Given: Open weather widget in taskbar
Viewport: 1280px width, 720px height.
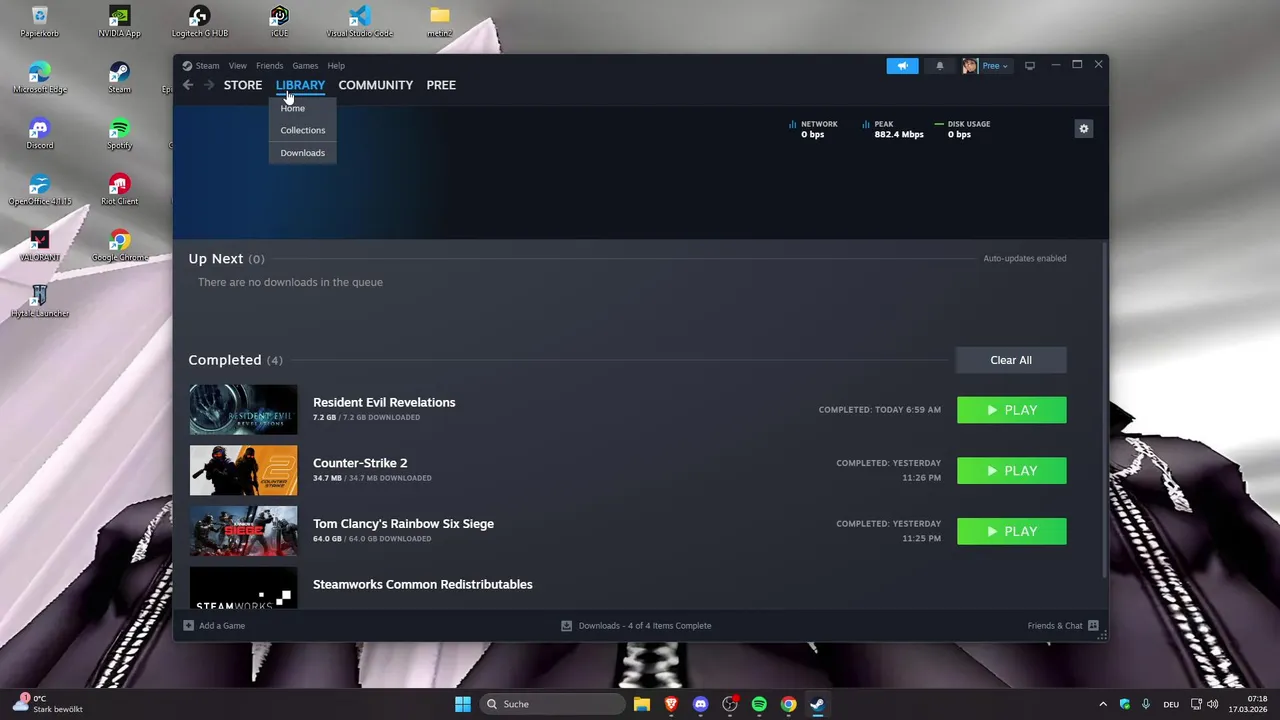Looking at the screenshot, I should (48, 704).
